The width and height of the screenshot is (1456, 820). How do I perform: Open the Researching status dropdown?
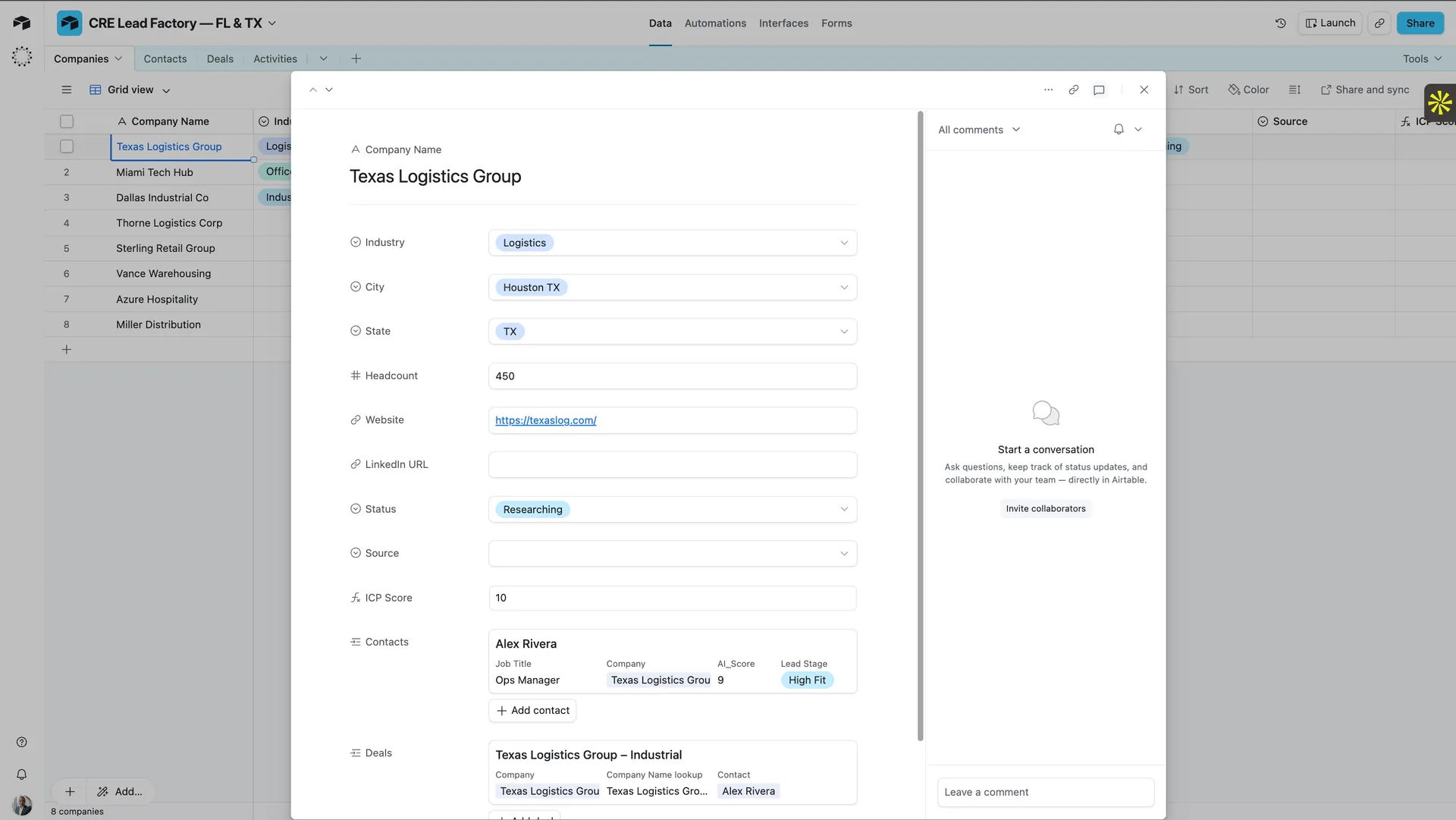[843, 509]
